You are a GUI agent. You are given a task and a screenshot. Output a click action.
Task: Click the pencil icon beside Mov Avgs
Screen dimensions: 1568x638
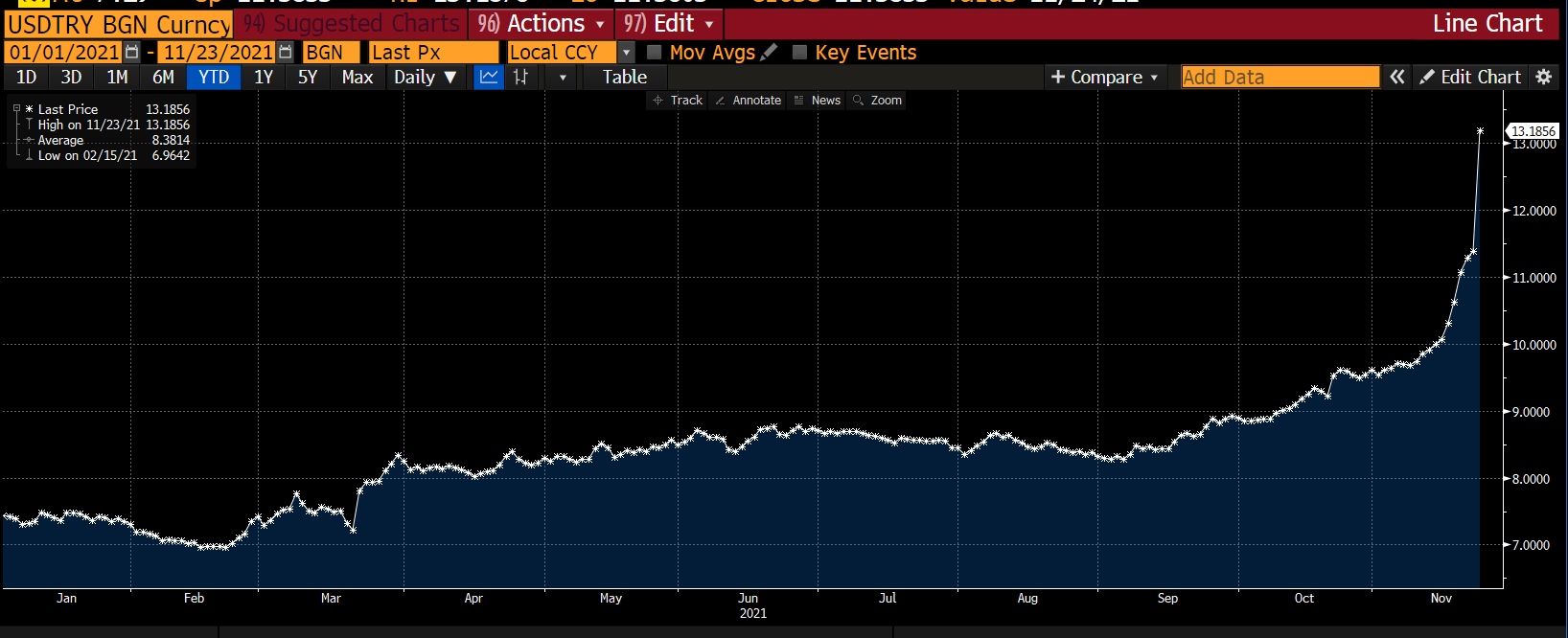pyautogui.click(x=769, y=53)
